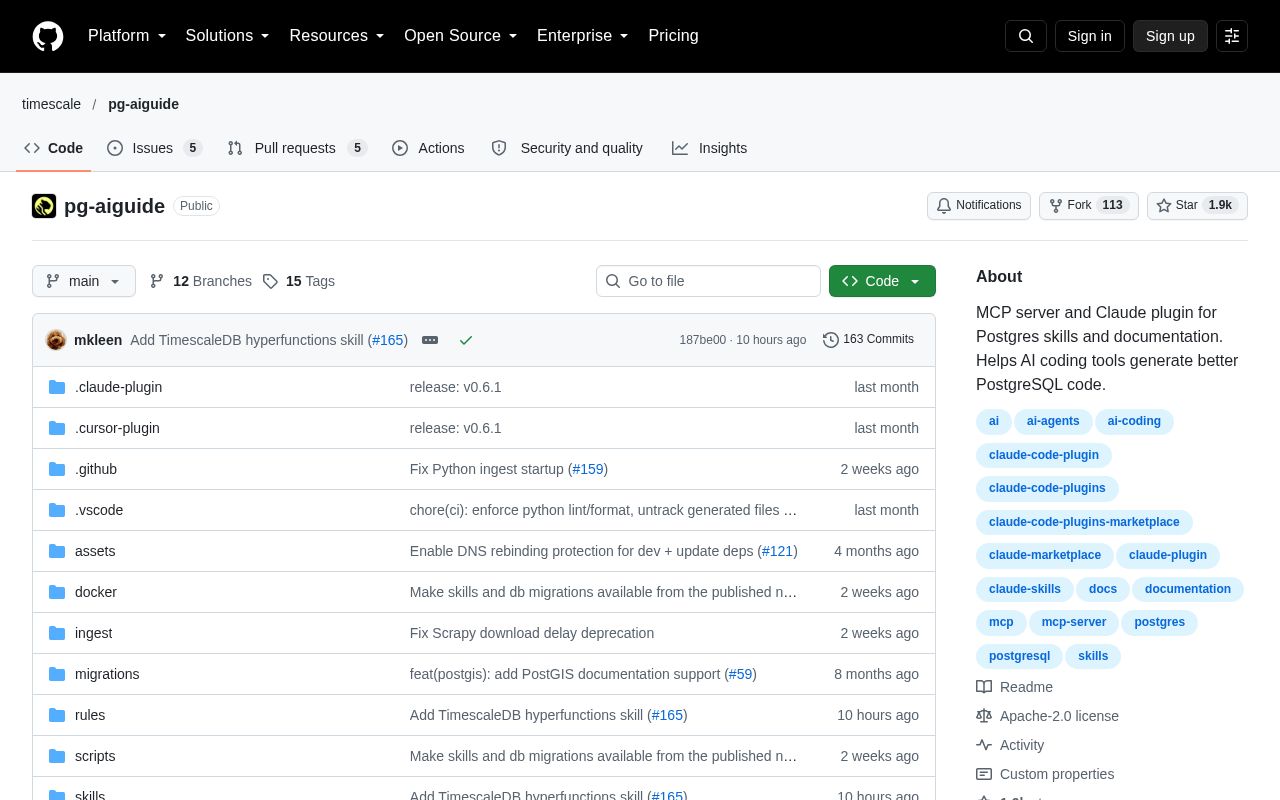
Task: Switch to the Insights tab
Action: click(x=709, y=148)
